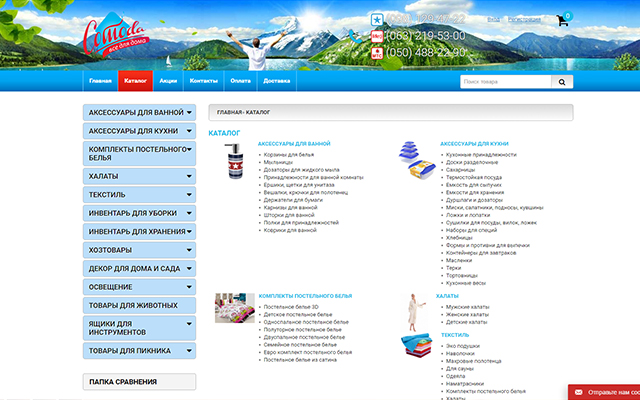Open the Акции navigation item

(x=168, y=81)
